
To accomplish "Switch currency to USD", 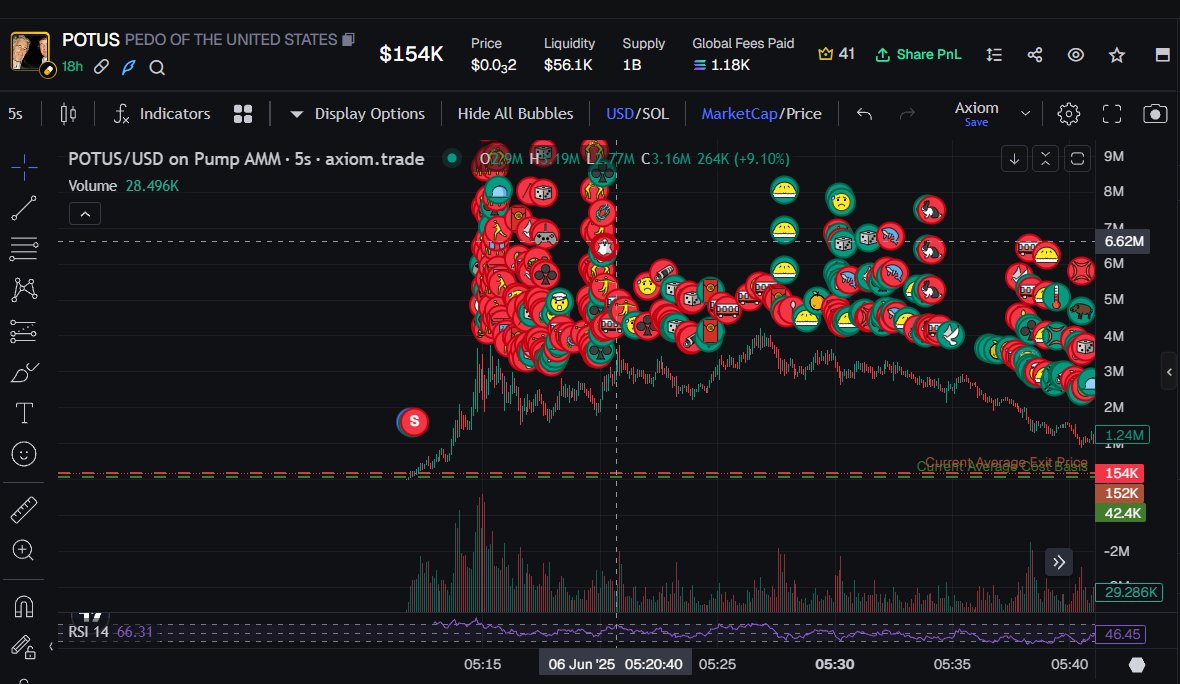I will click(619, 114).
